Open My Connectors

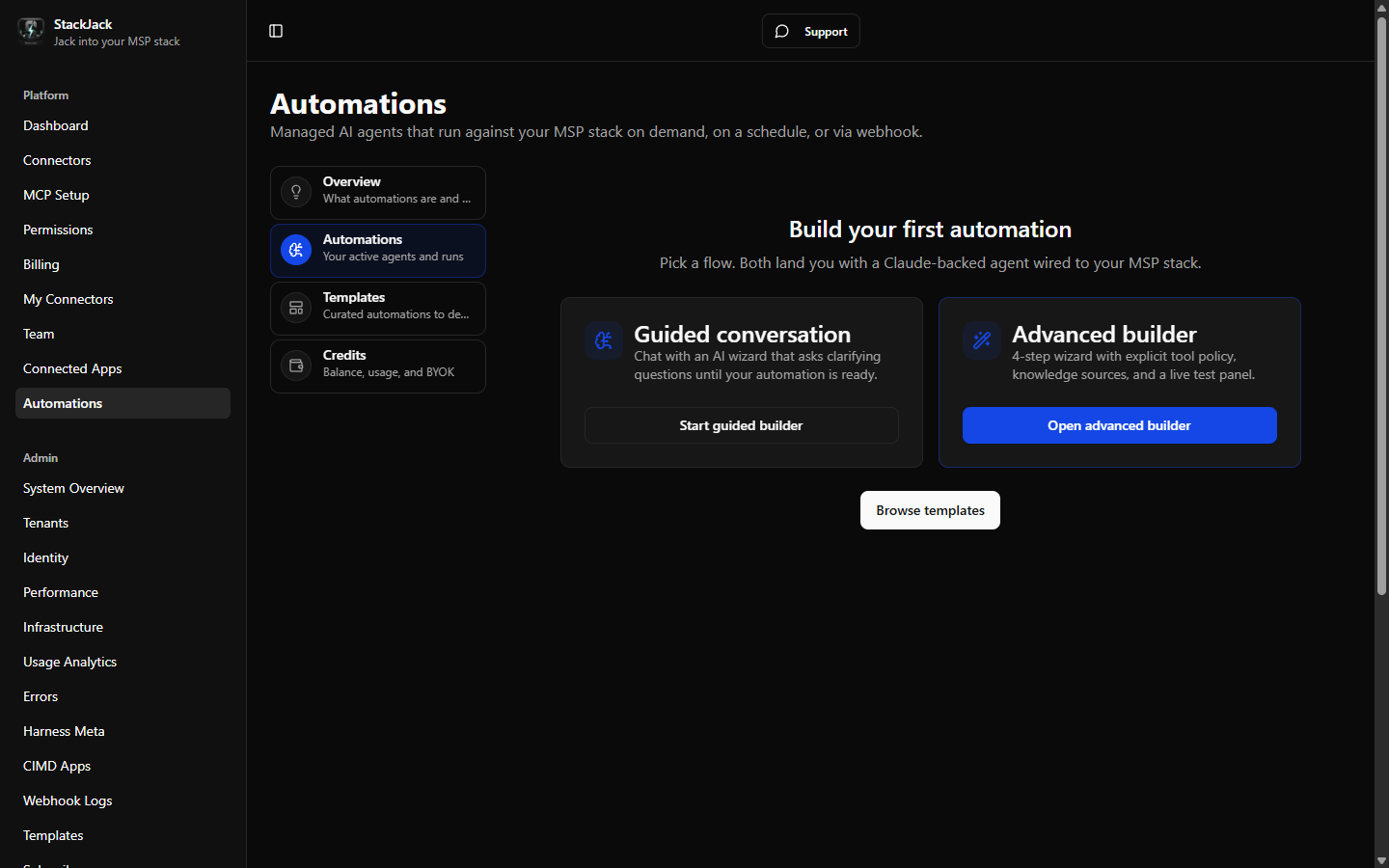pyautogui.click(x=123, y=299)
